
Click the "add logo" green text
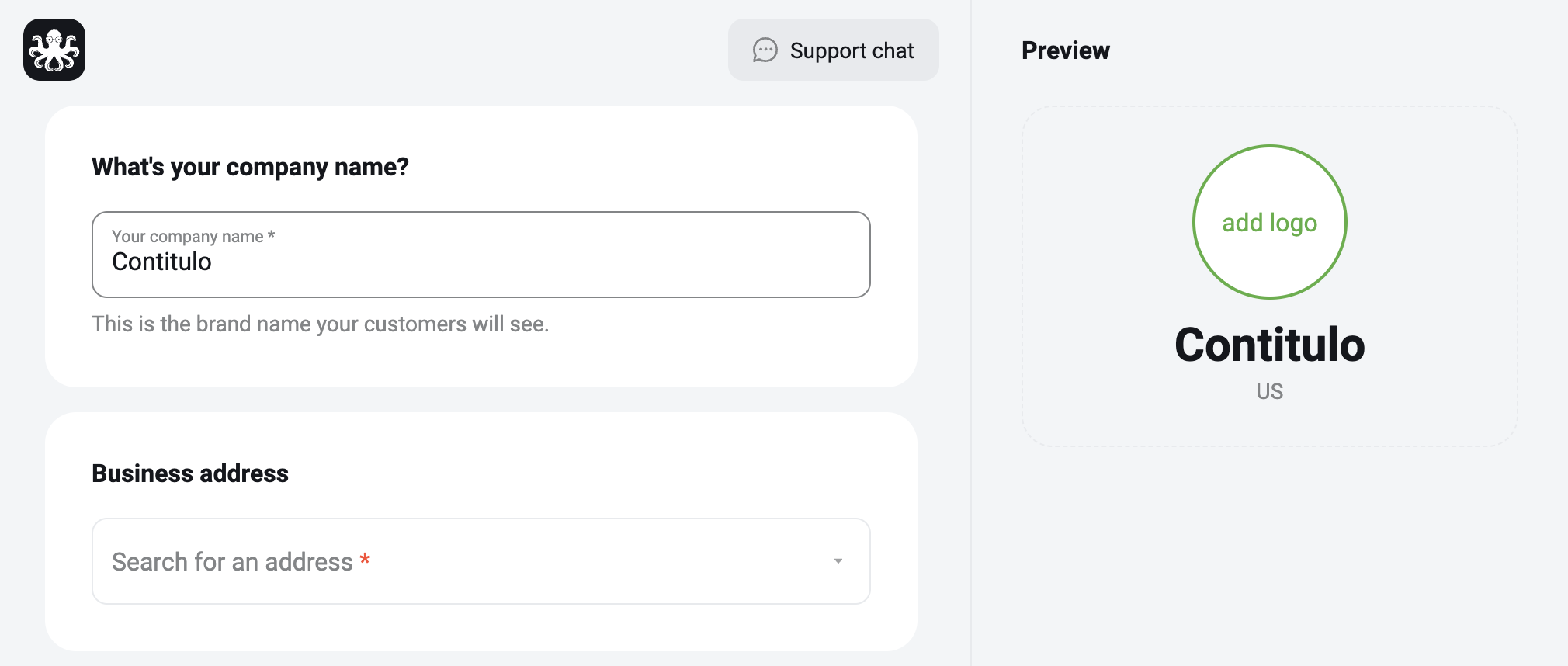[x=1270, y=223]
